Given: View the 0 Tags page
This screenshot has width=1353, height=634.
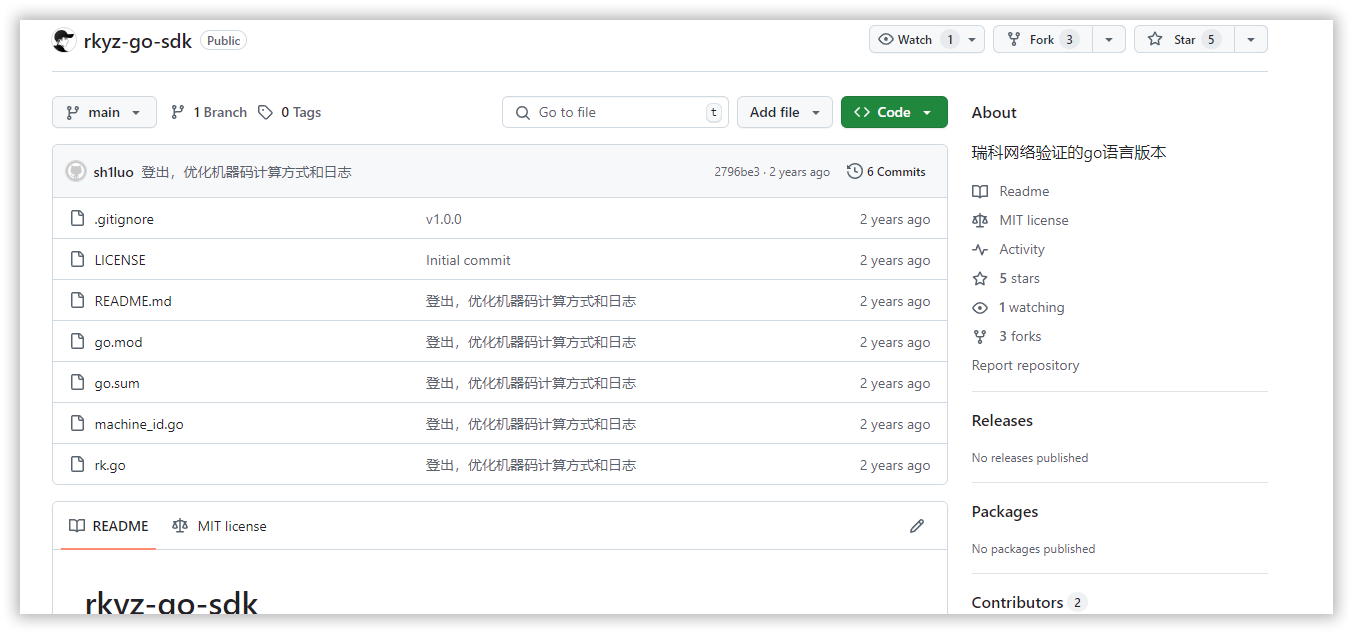Looking at the screenshot, I should tap(289, 112).
